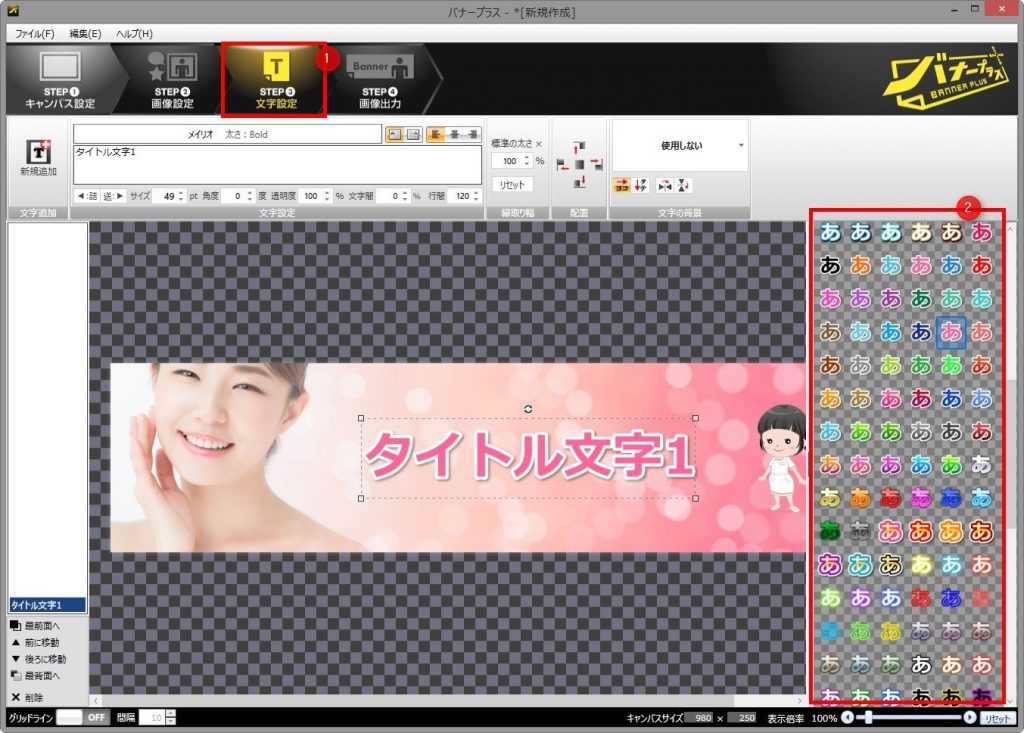The image size is (1024, 733).
Task: Flip text horizontally icon
Action: pyautogui.click(x=665, y=186)
